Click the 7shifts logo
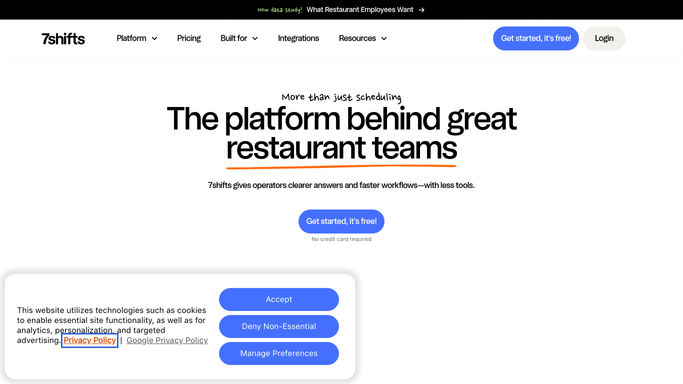Screen dimensions: 683x384 (63, 39)
